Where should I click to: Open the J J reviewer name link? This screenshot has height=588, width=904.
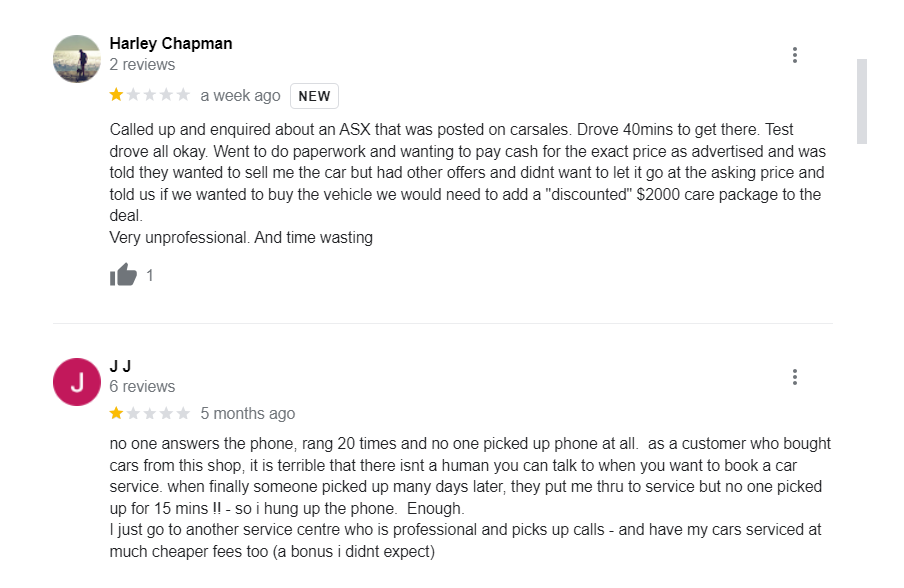click(120, 365)
